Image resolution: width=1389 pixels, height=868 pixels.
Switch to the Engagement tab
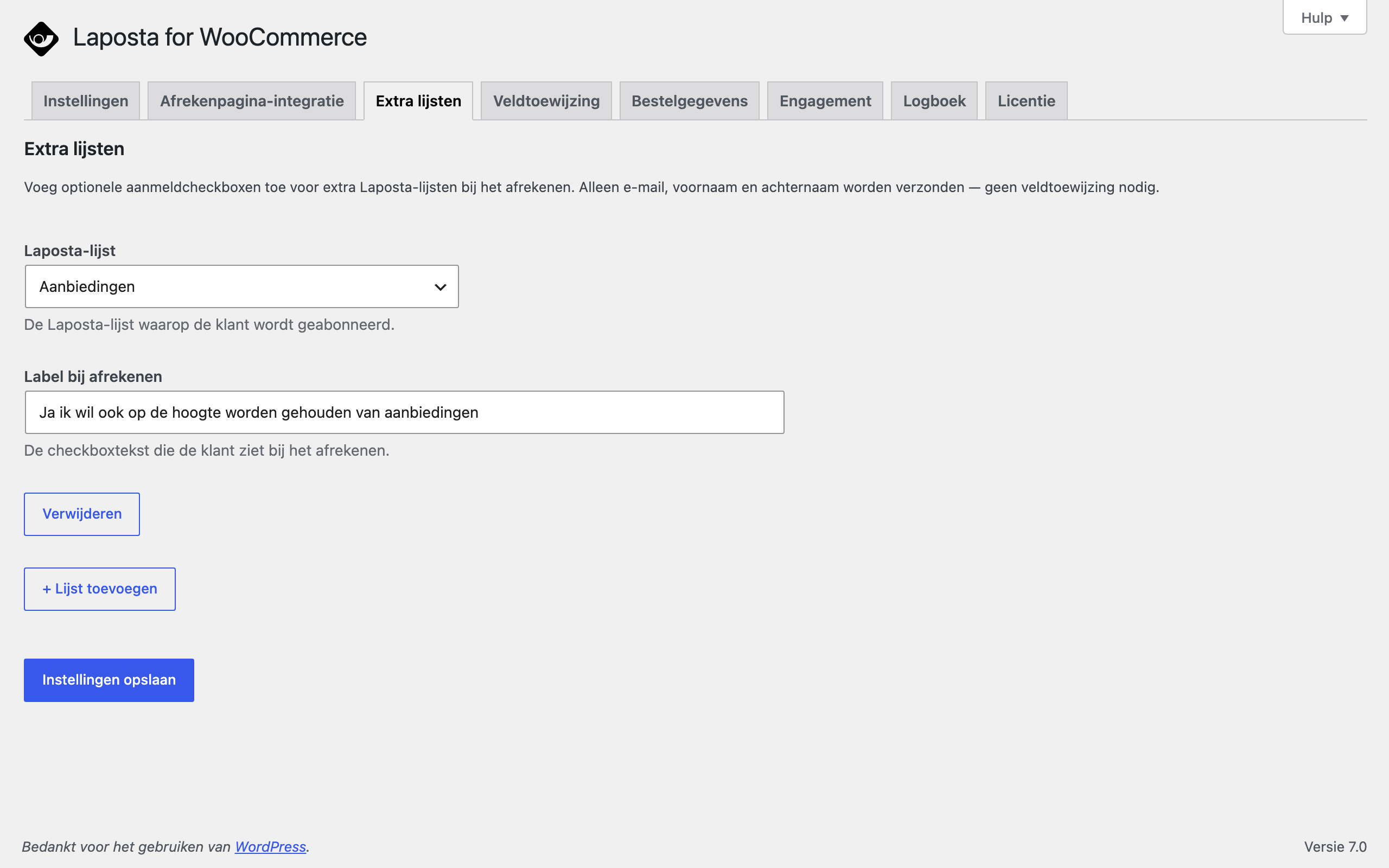(825, 101)
